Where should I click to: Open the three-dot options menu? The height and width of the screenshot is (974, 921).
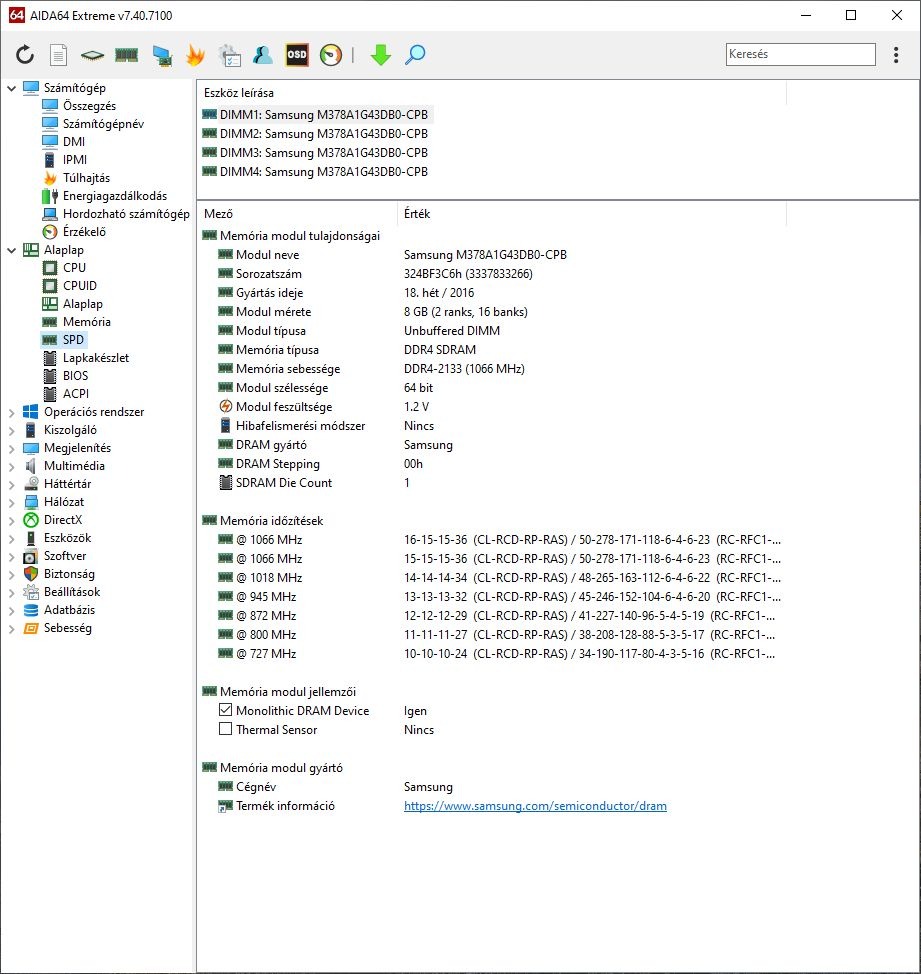click(896, 55)
